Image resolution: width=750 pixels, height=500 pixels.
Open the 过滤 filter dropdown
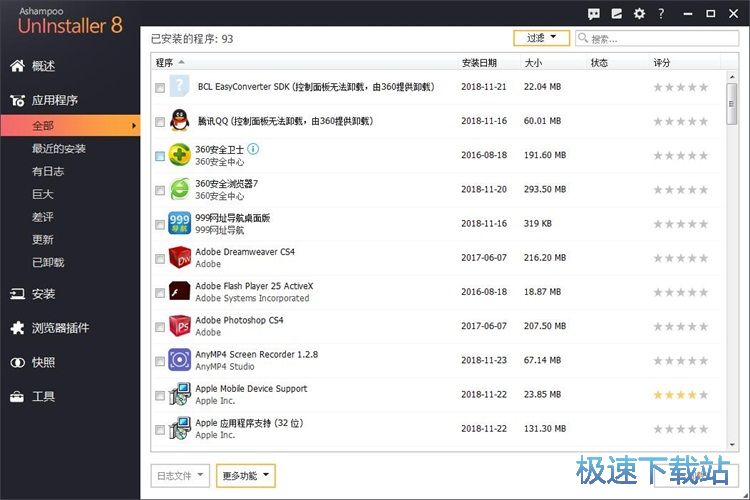tap(541, 38)
